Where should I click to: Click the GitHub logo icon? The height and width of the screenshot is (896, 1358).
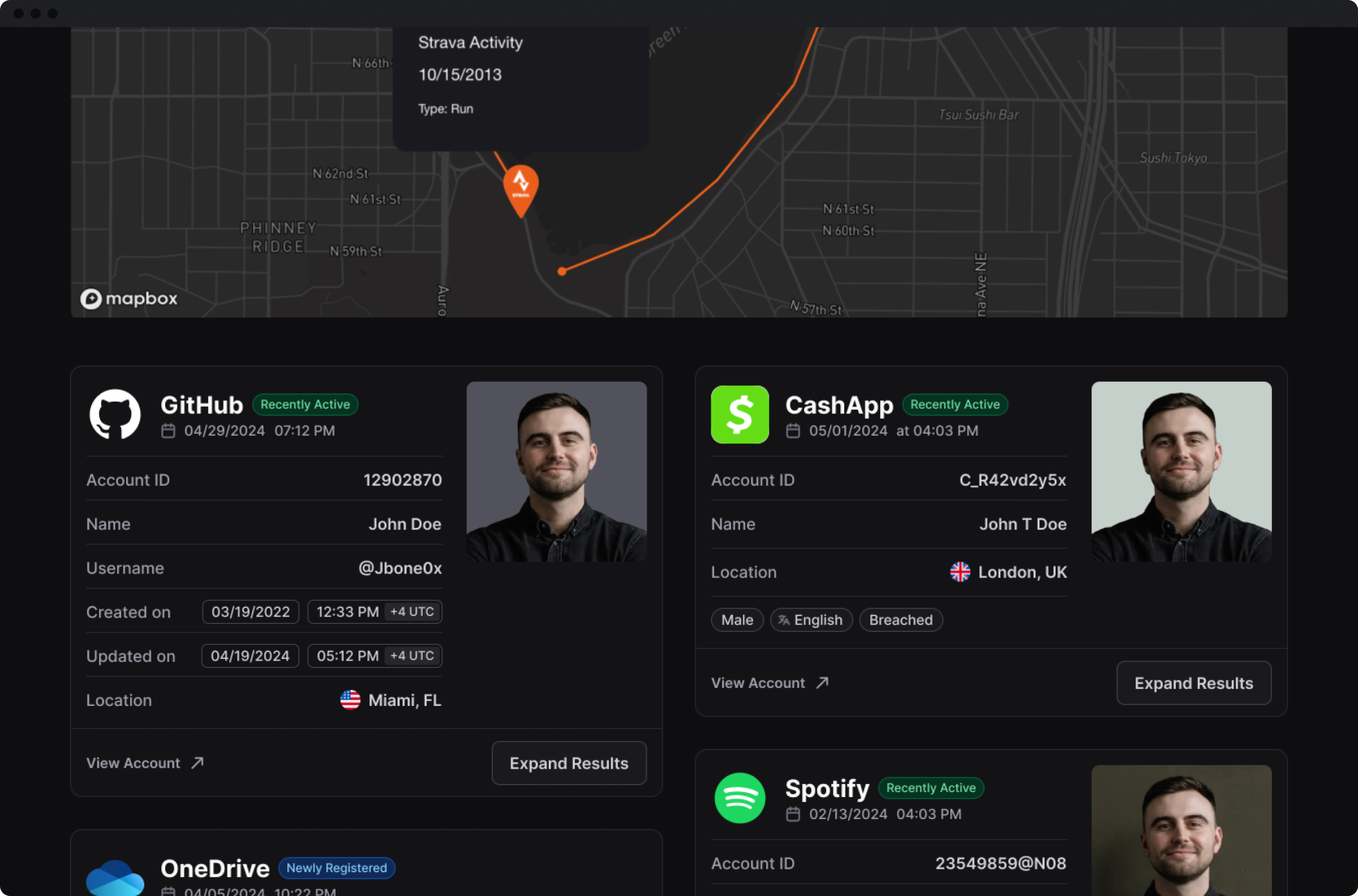[x=115, y=414]
